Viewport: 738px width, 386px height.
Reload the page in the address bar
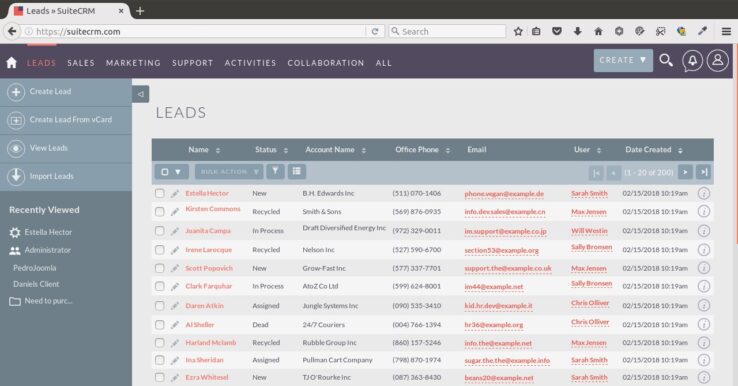[375, 32]
